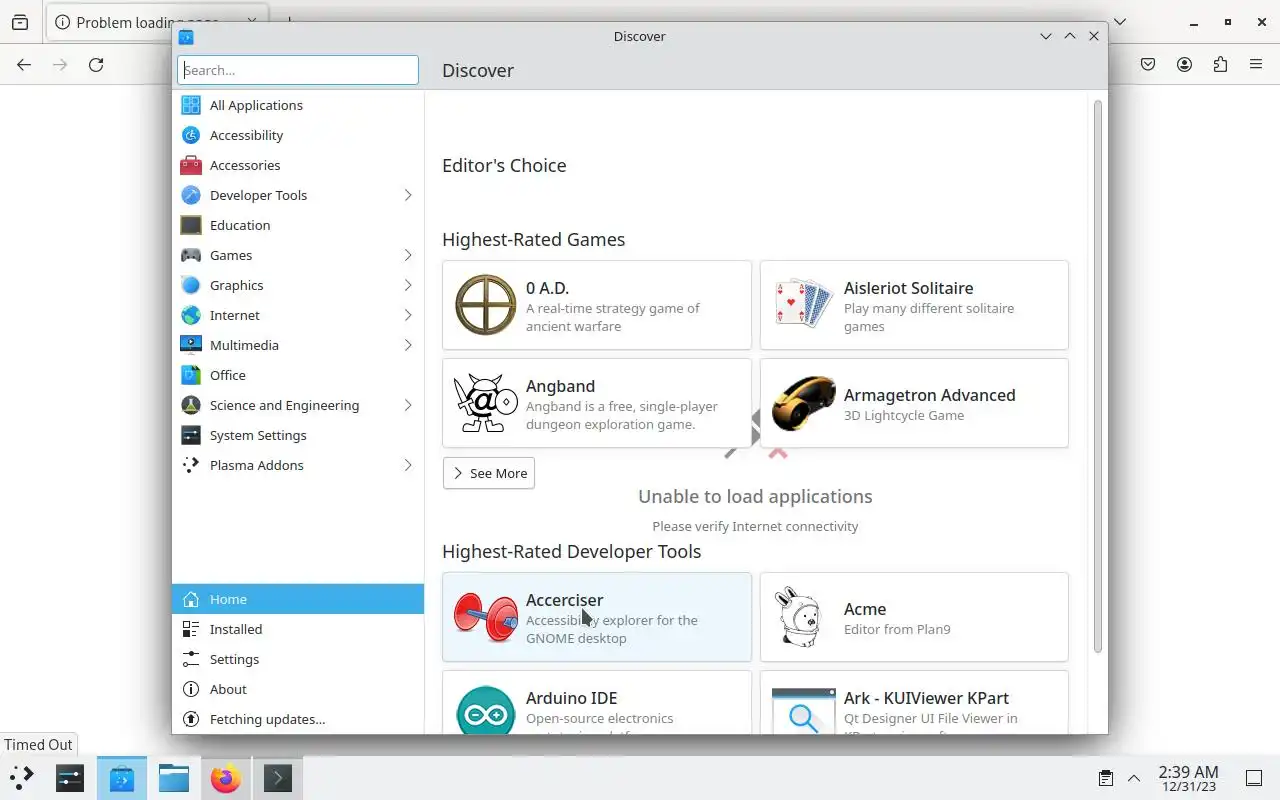The image size is (1280, 800).
Task: Open the Acme app card title
Action: click(x=865, y=609)
